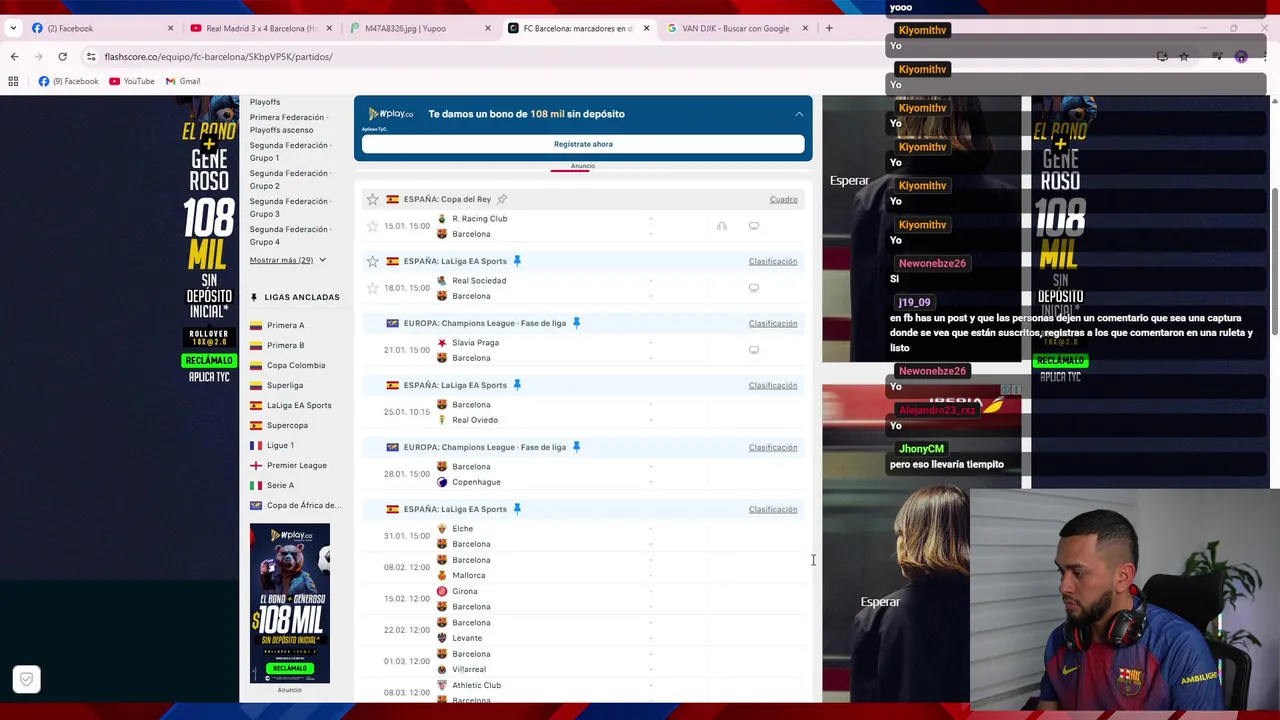
Task: Open Primera Federación Playoffs ascenso link
Action: pos(287,123)
